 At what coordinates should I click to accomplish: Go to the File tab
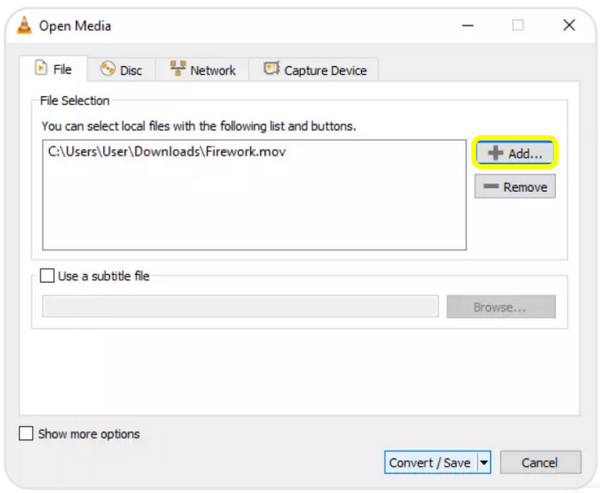pyautogui.click(x=54, y=69)
